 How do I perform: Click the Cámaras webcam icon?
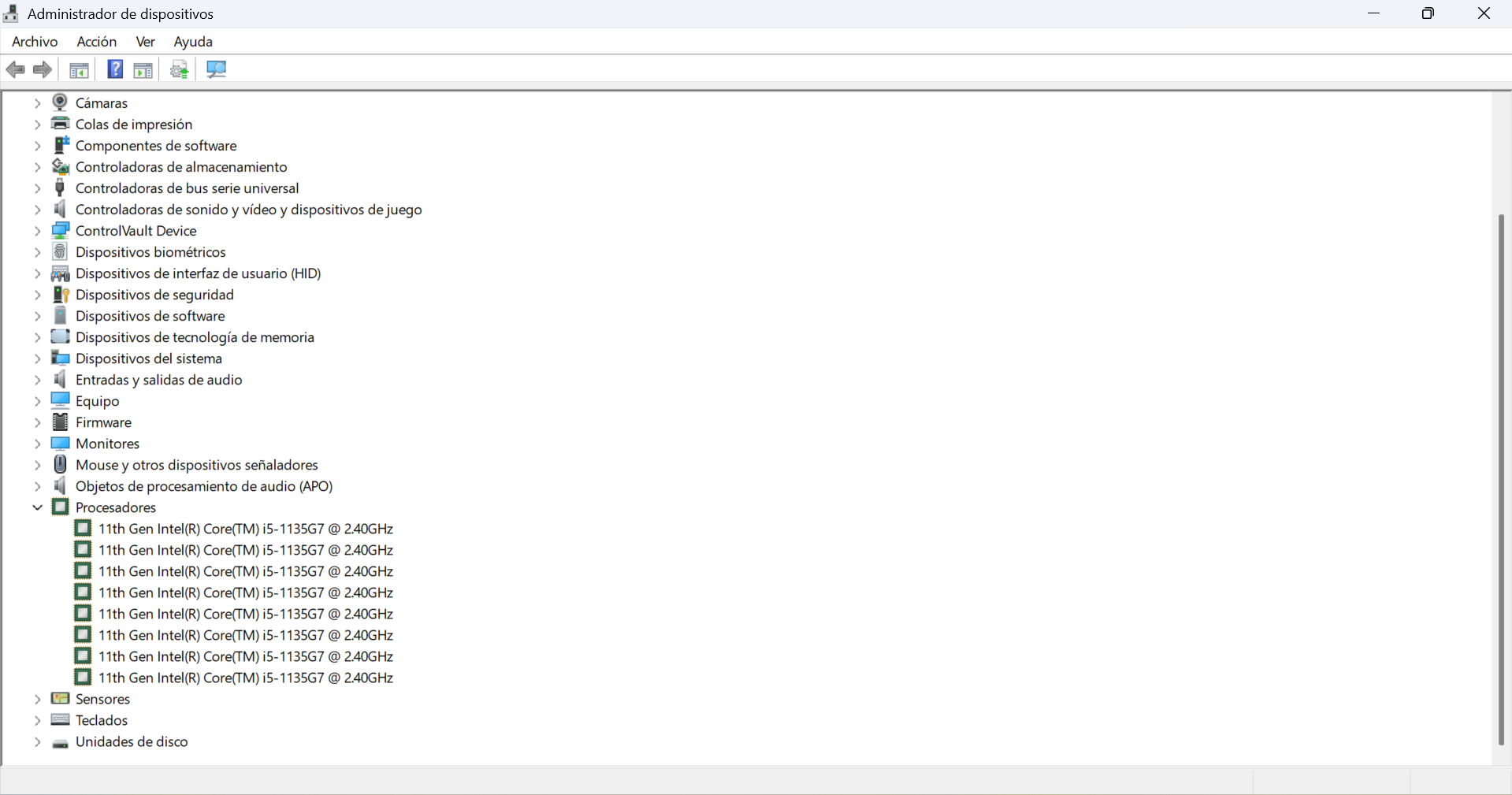[60, 102]
